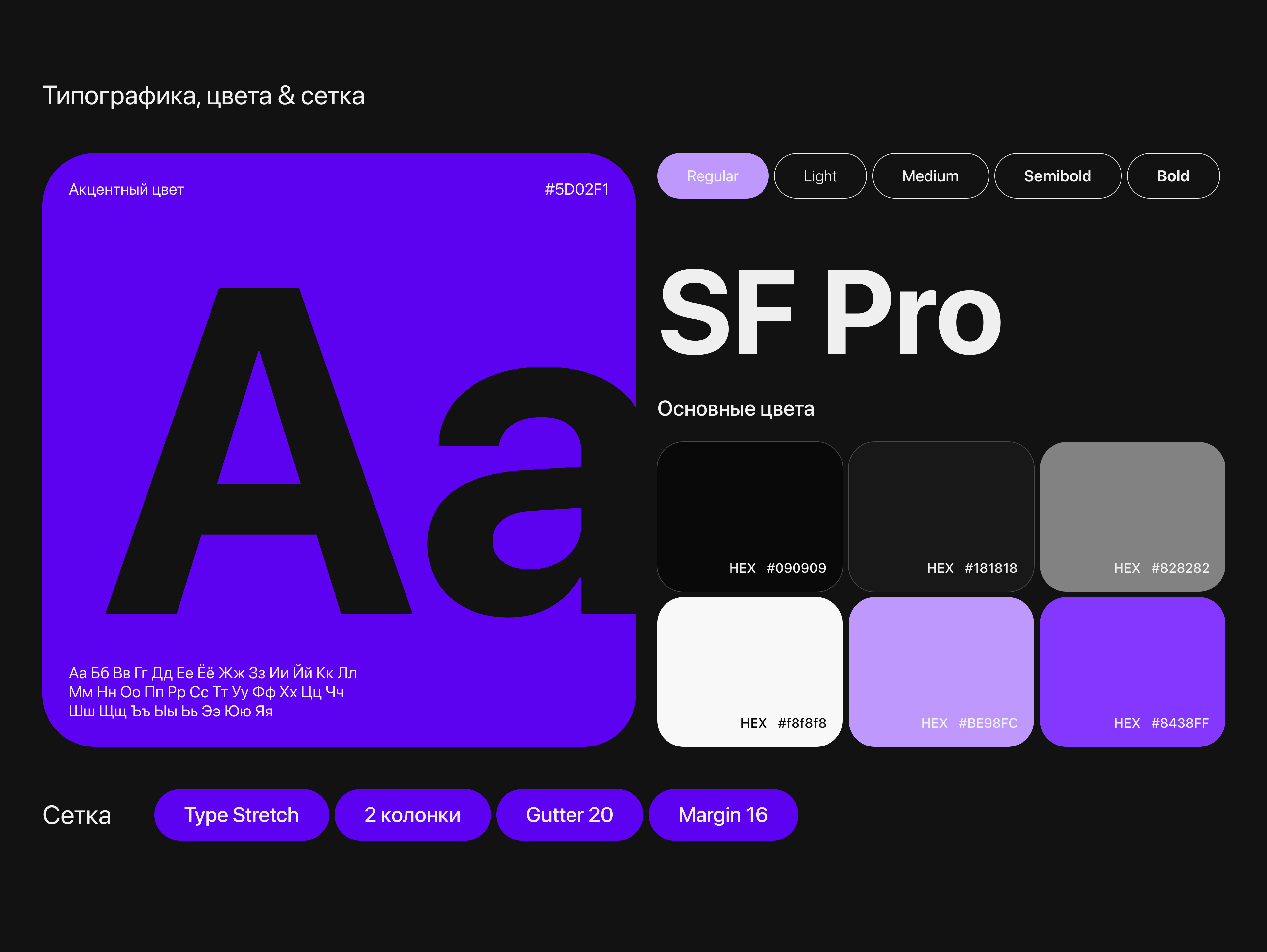This screenshot has width=1267, height=952.
Task: Click the Cyrillic alphabet sample text
Action: tap(212, 692)
